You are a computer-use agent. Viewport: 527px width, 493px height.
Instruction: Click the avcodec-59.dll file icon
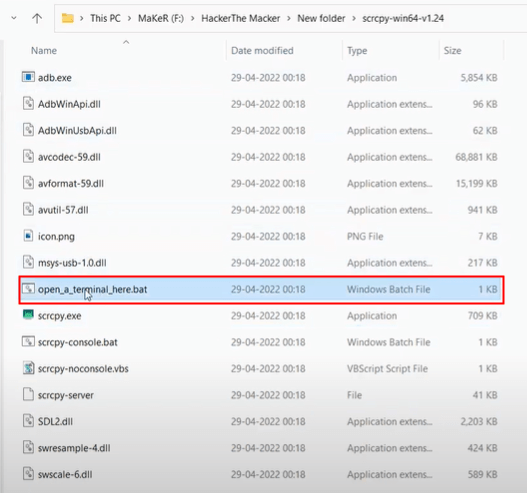tap(28, 157)
